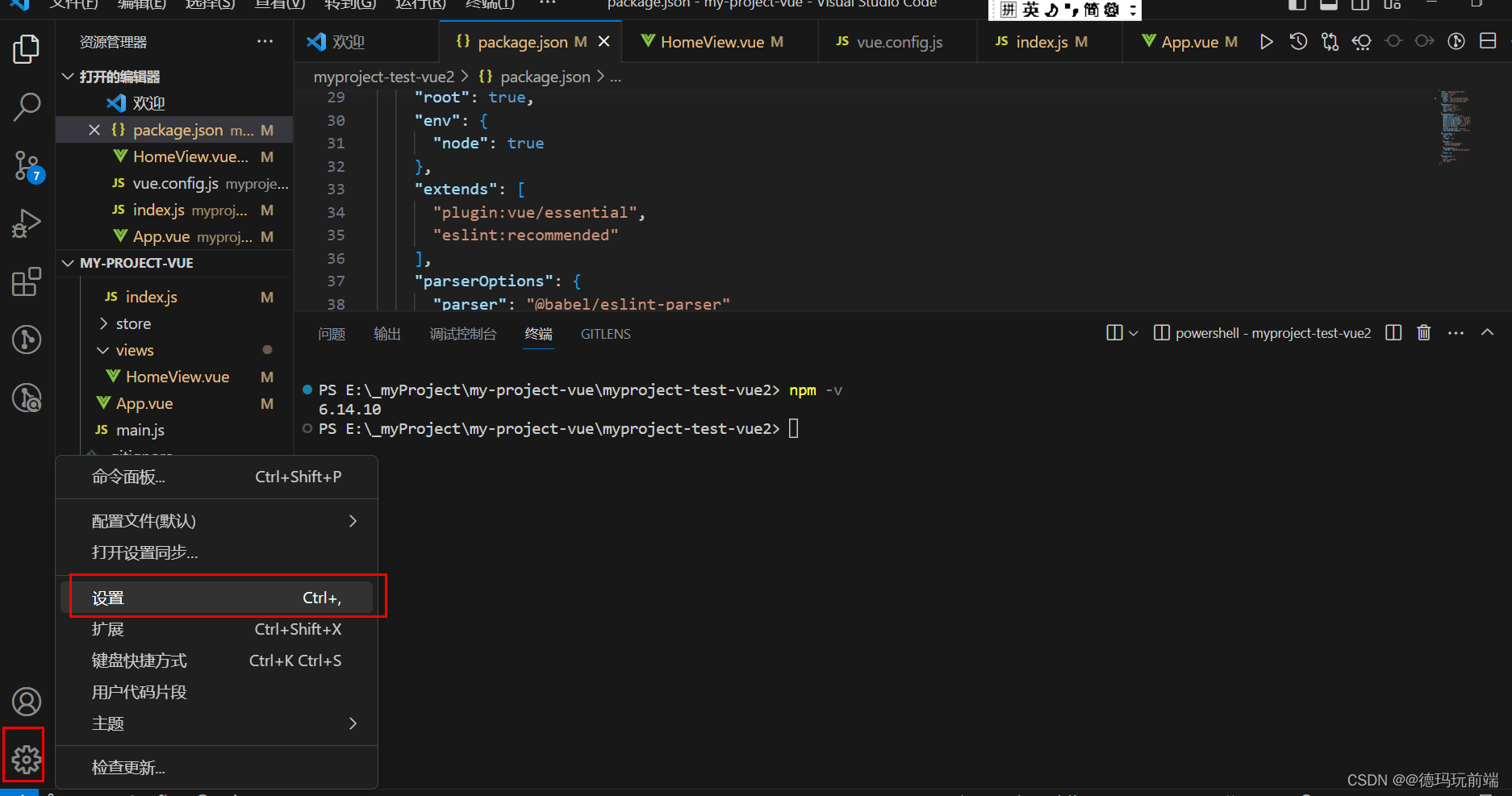
Task: Choose 用户代码片段 menu entry
Action: pos(216,692)
